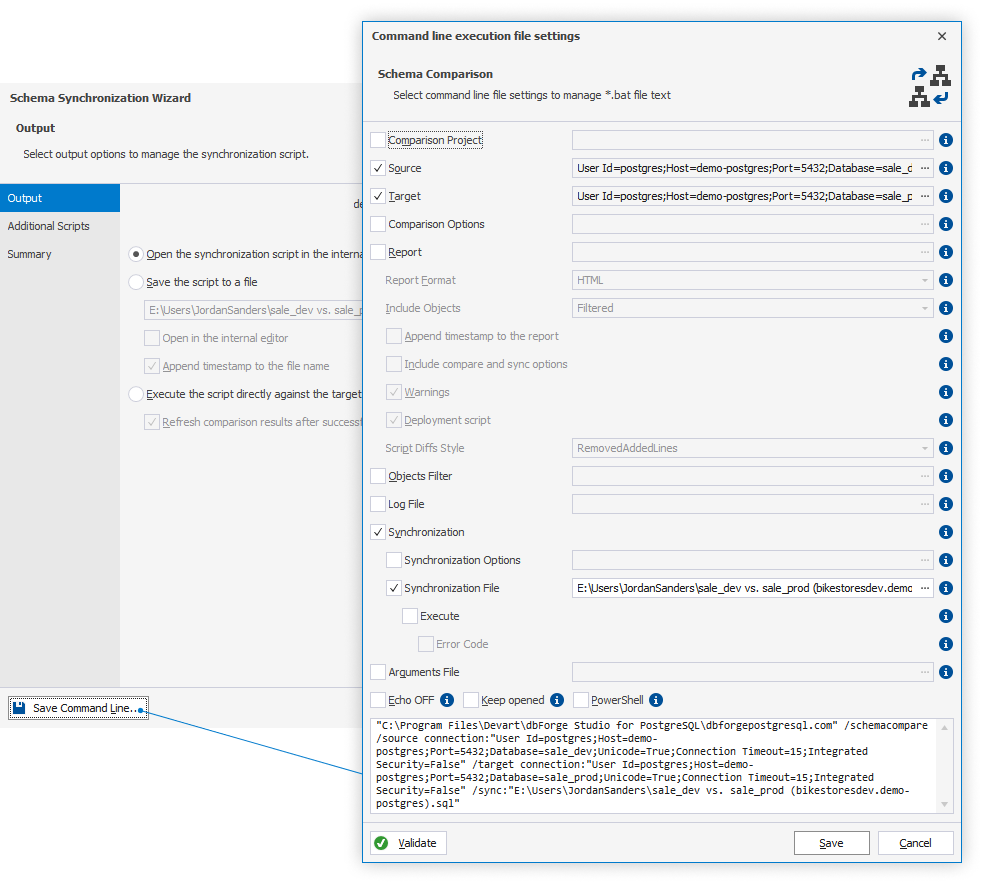This screenshot has height=884, width=1000.
Task: Click info icon for Include compare and sync options
Action: pyautogui.click(x=946, y=364)
